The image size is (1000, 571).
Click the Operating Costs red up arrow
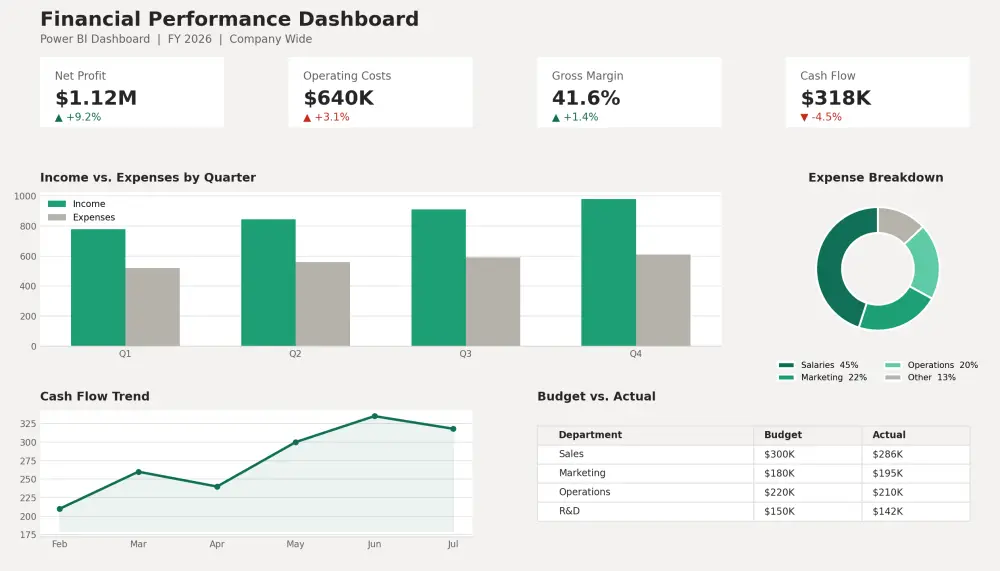(307, 117)
